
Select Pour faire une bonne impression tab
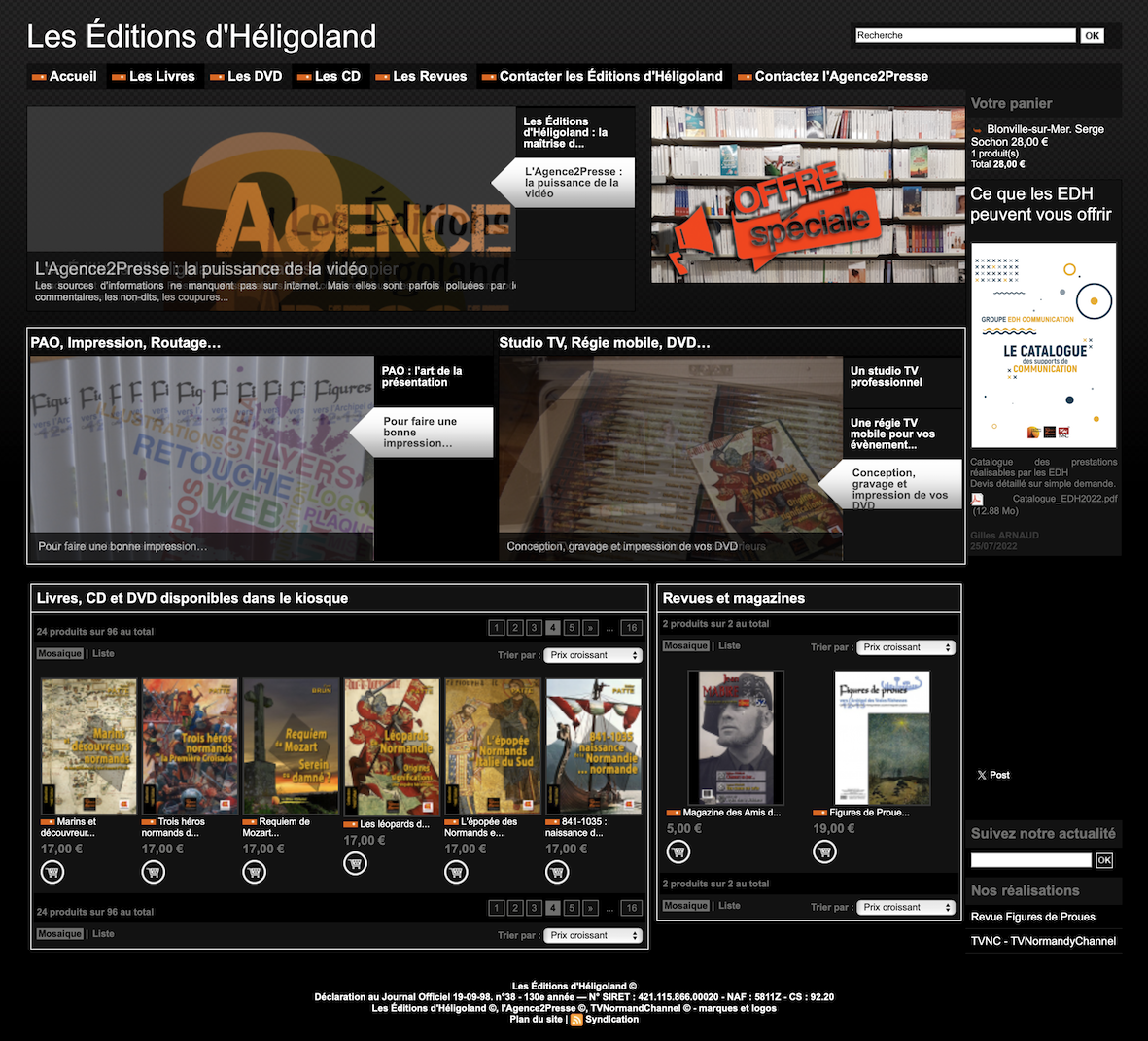click(x=434, y=432)
